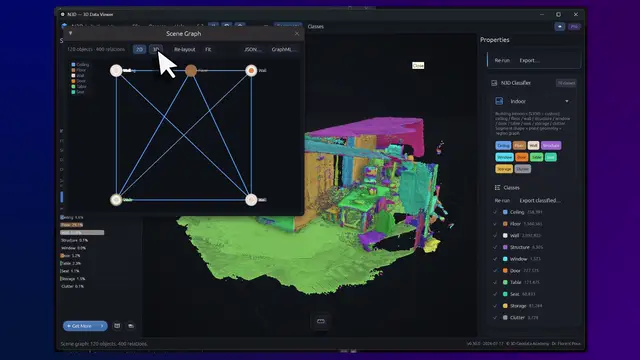Toggle Ceiling class checkmark
The height and width of the screenshot is (360, 640).
(x=495, y=212)
